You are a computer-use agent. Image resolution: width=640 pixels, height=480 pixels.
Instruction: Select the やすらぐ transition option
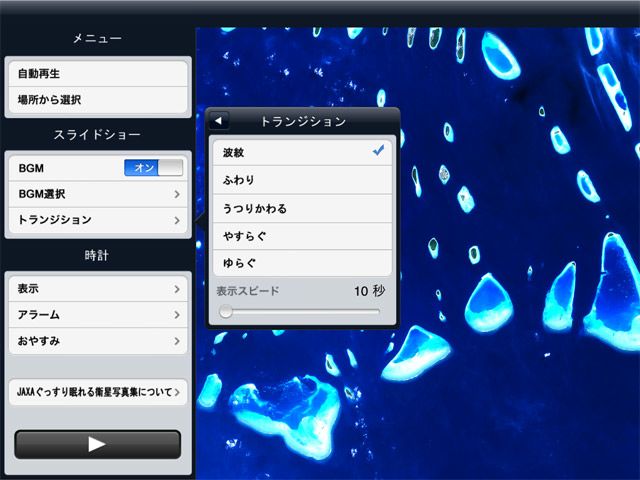302,236
